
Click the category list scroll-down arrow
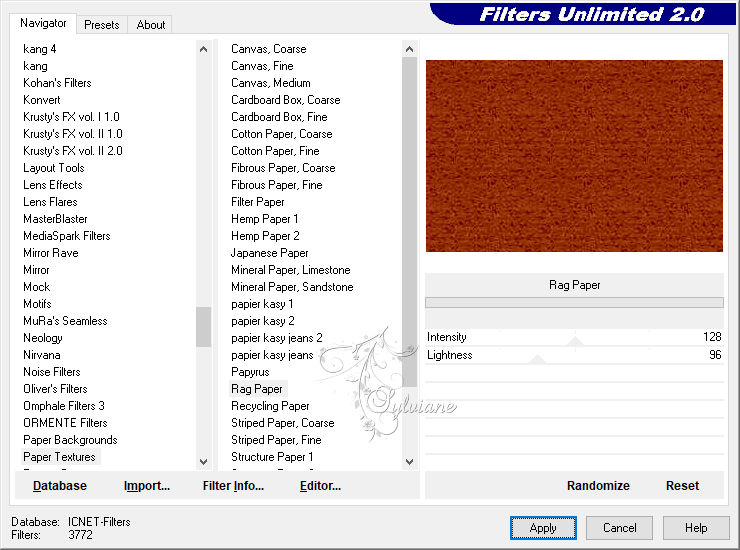tap(203, 462)
